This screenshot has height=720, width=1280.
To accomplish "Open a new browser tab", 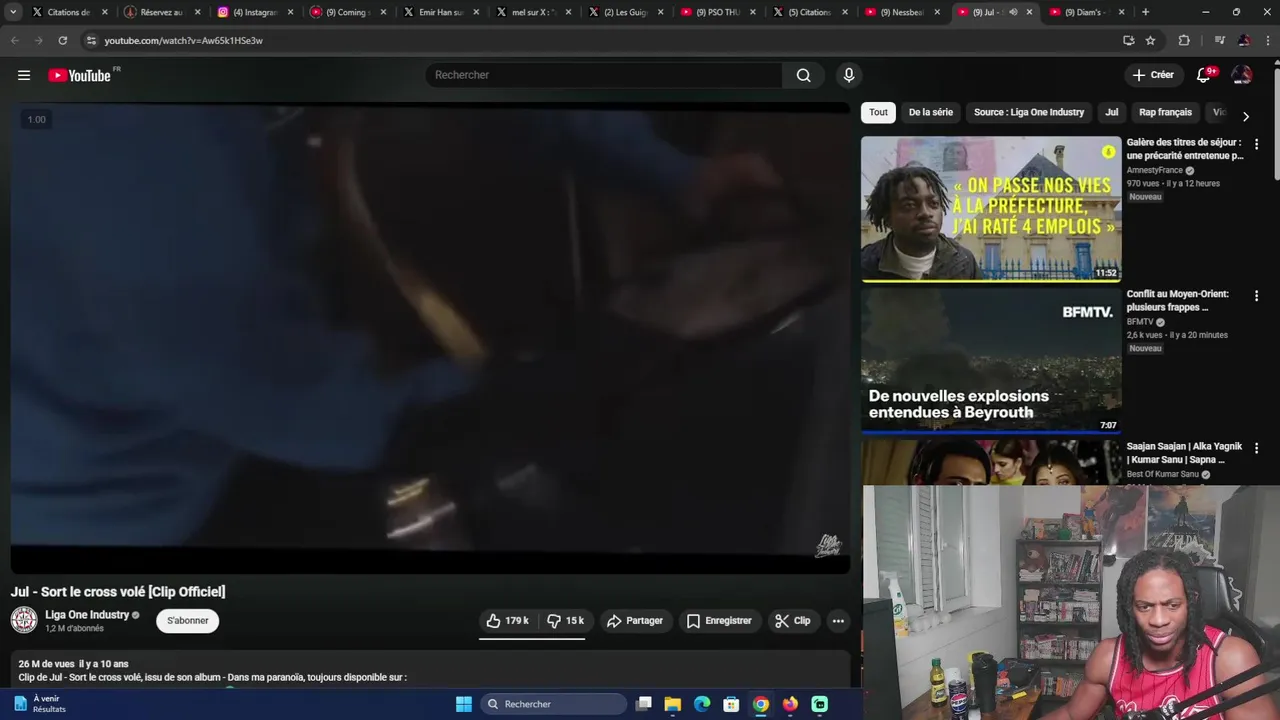I will point(1145,12).
